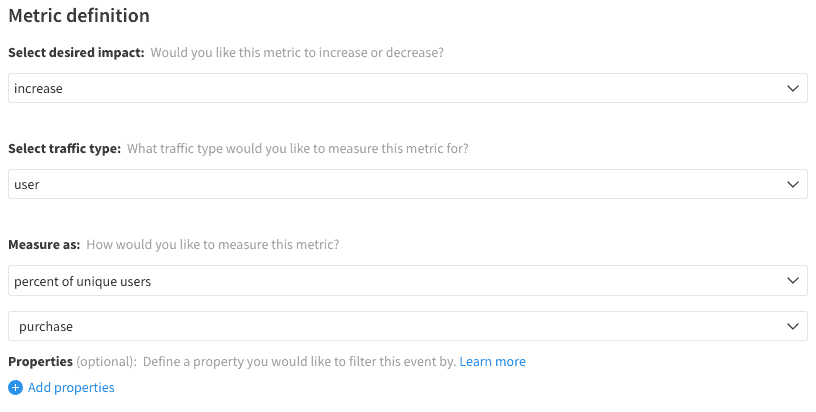
Task: Click the Select traffic type label
Action: pos(64,148)
